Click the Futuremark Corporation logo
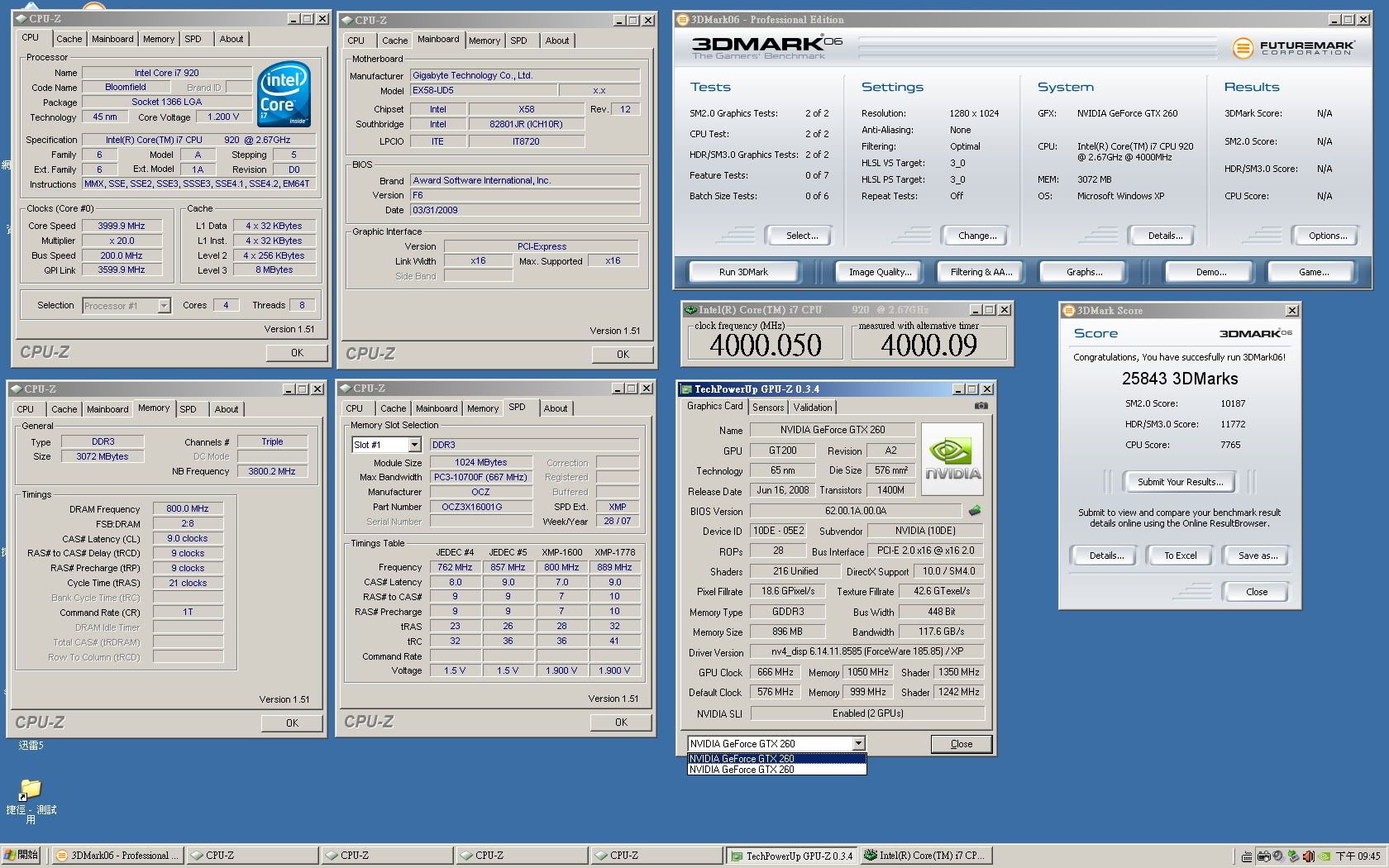This screenshot has width=1389, height=868. tap(1293, 48)
